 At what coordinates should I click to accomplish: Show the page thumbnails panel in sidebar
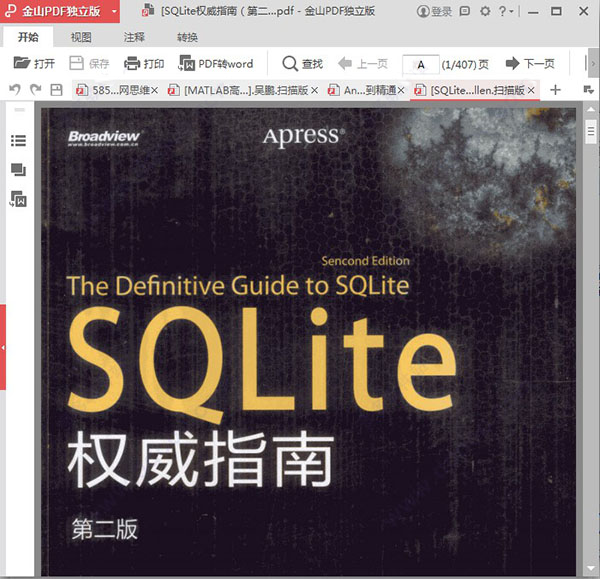tap(18, 170)
